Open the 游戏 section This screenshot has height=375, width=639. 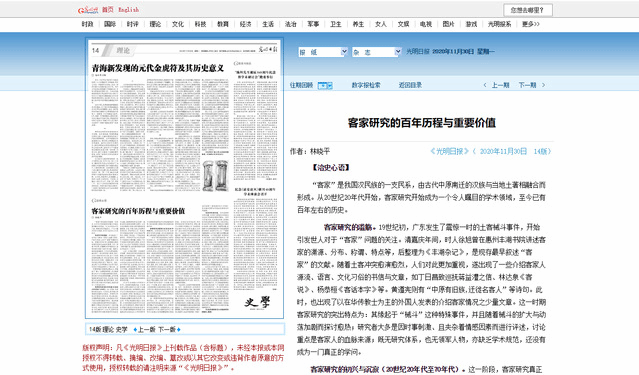pos(472,24)
